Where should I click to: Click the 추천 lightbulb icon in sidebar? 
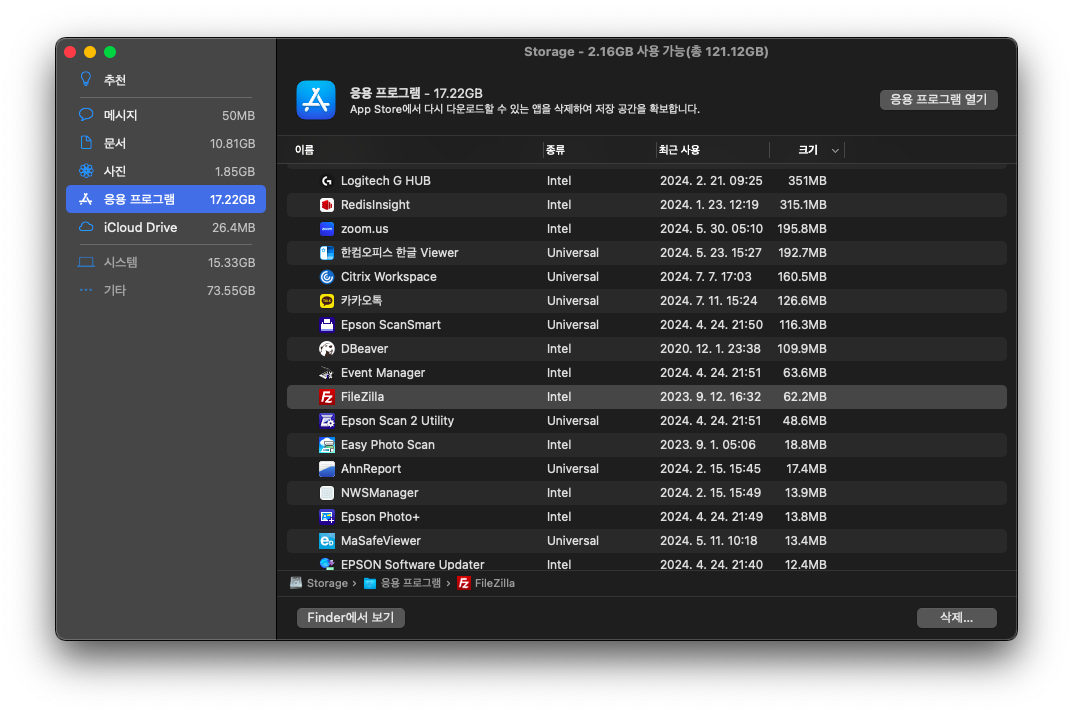(x=86, y=79)
